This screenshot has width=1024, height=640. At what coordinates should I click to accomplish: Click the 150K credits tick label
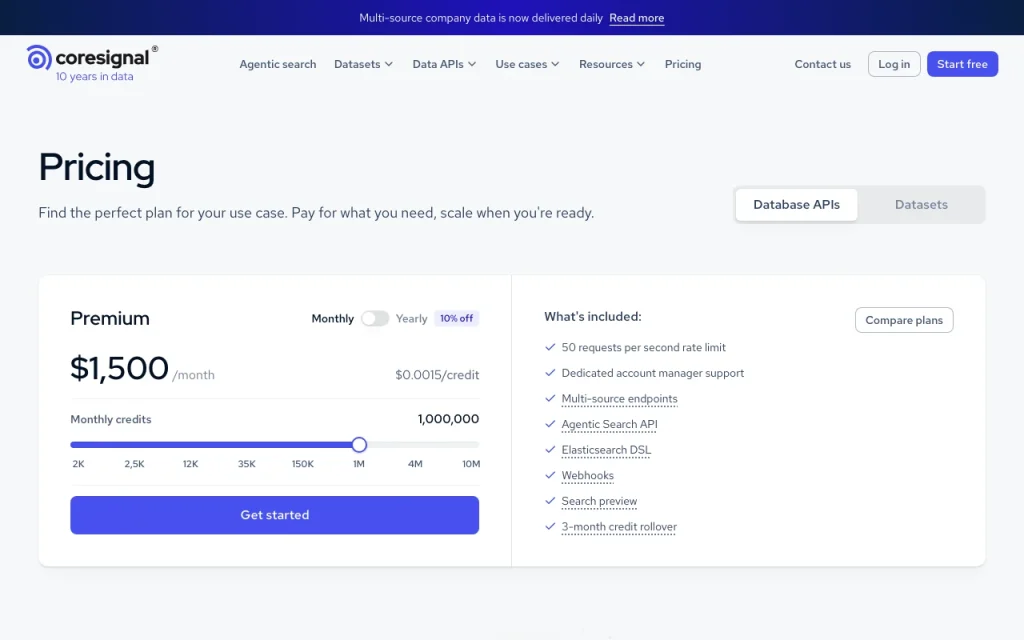coord(302,464)
